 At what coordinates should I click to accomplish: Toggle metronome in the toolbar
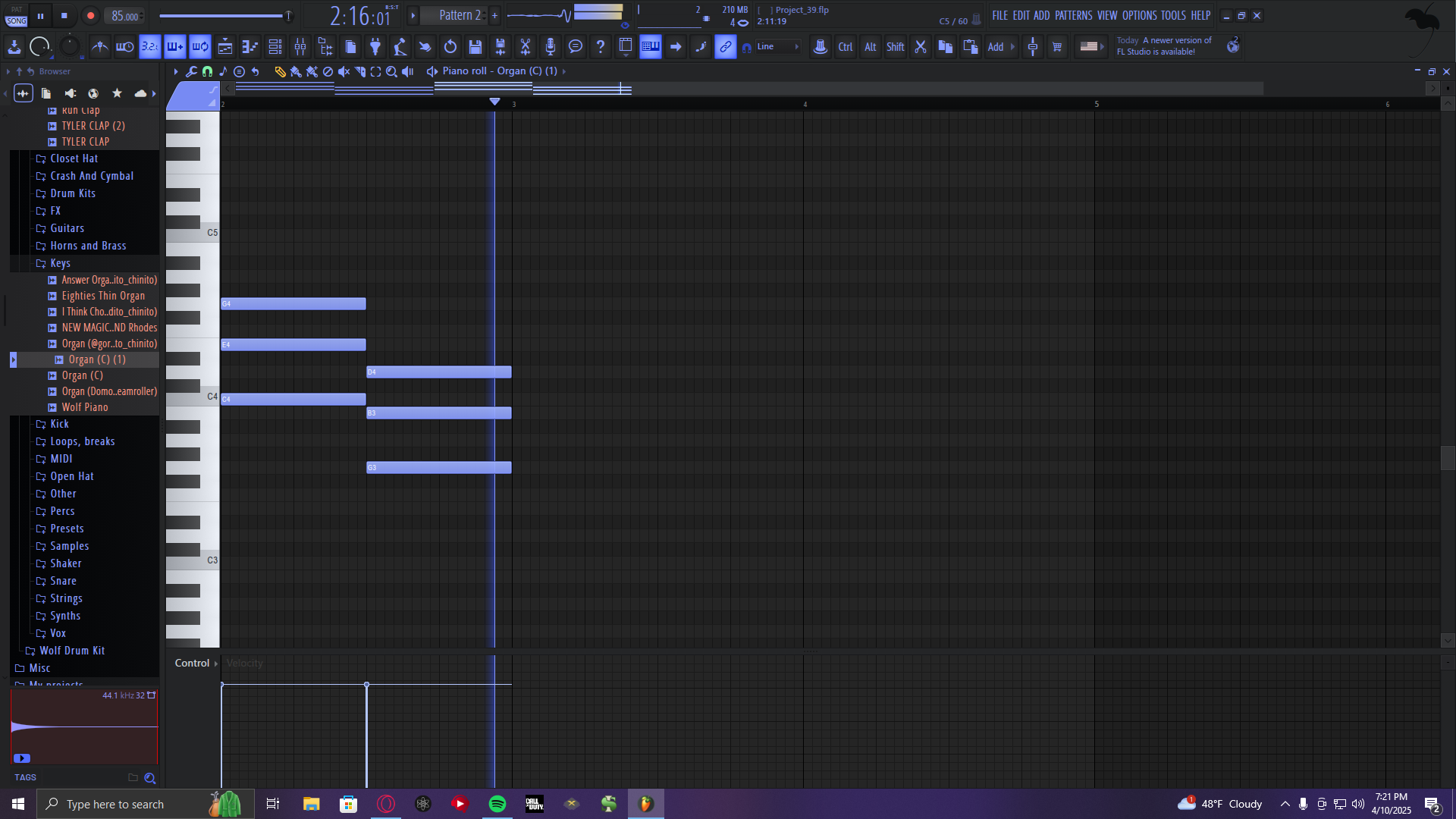(99, 47)
